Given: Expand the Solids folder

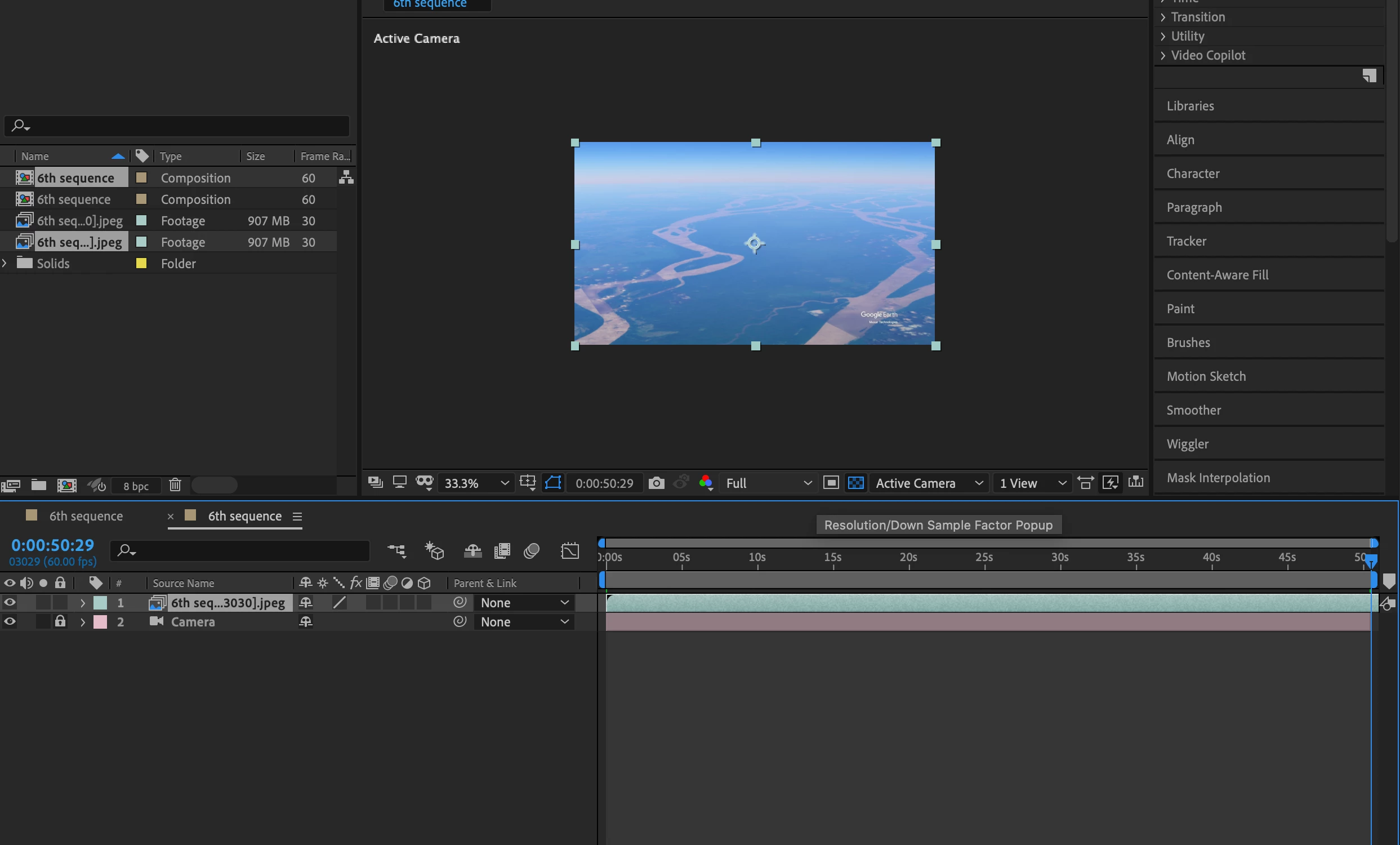Looking at the screenshot, I should pos(5,263).
